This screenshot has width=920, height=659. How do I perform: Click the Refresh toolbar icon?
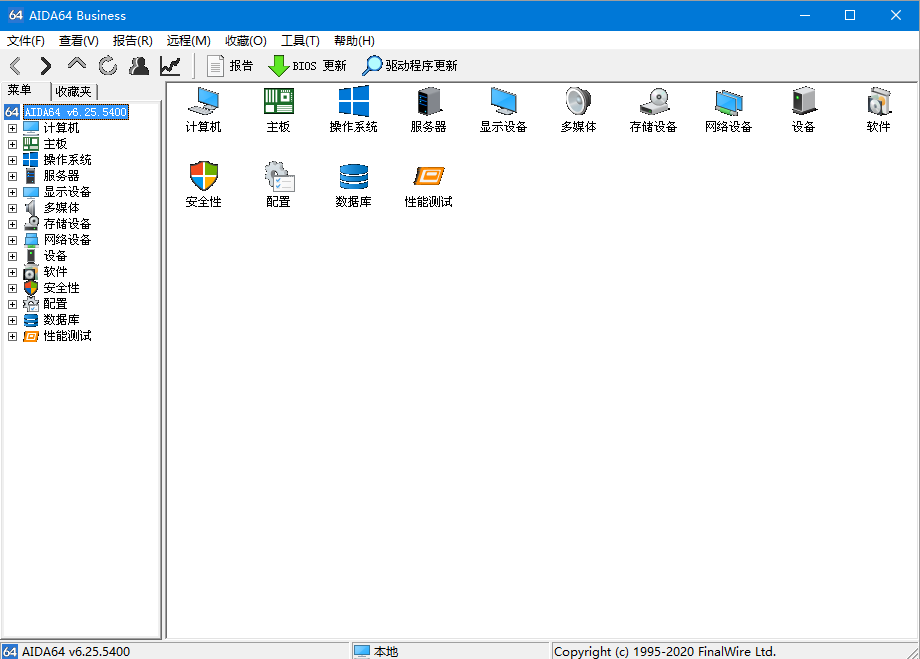point(108,66)
